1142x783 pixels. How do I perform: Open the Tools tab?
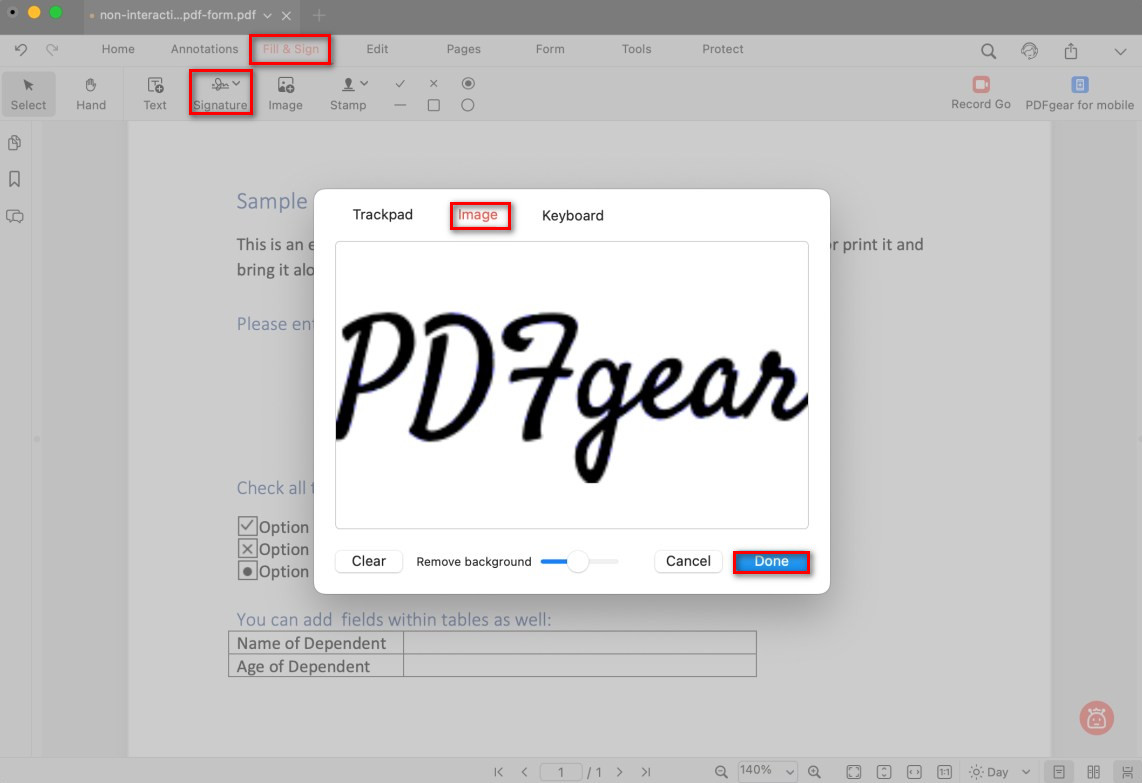637,49
